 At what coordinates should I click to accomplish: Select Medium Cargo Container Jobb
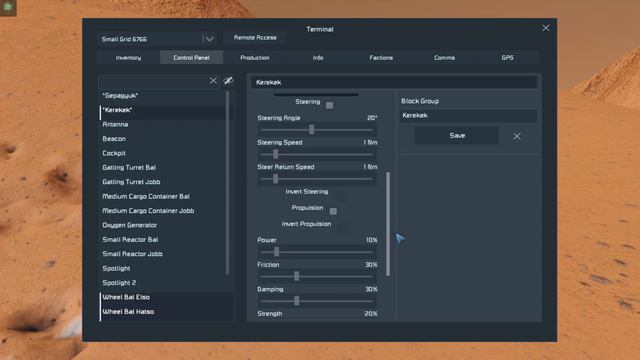[x=162, y=211]
